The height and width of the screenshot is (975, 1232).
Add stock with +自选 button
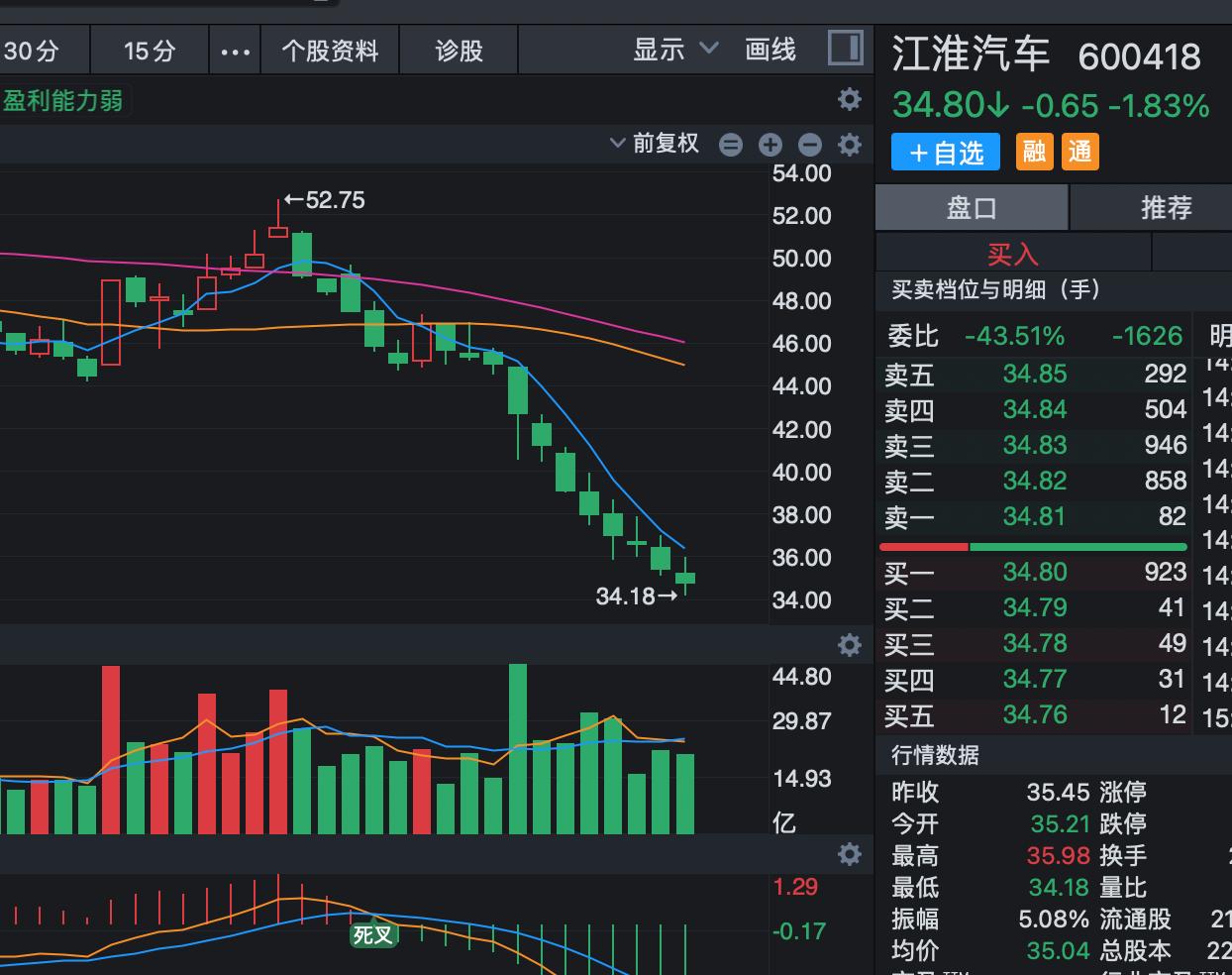tap(946, 153)
